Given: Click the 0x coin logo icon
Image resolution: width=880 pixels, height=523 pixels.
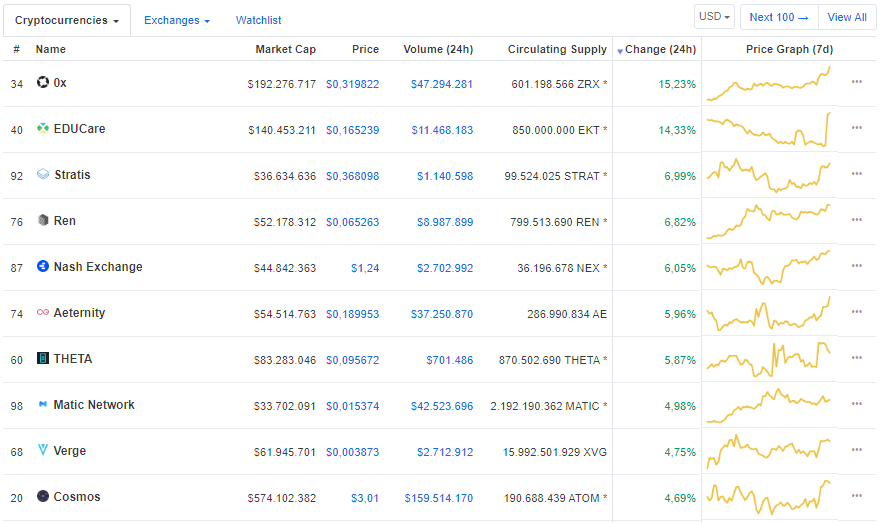Looking at the screenshot, I should pos(43,82).
